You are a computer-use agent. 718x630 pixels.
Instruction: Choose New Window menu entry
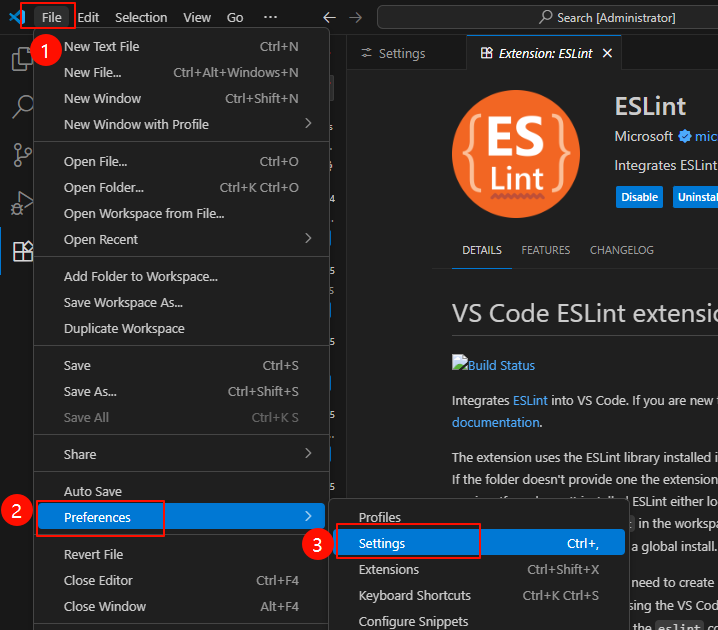click(x=181, y=99)
